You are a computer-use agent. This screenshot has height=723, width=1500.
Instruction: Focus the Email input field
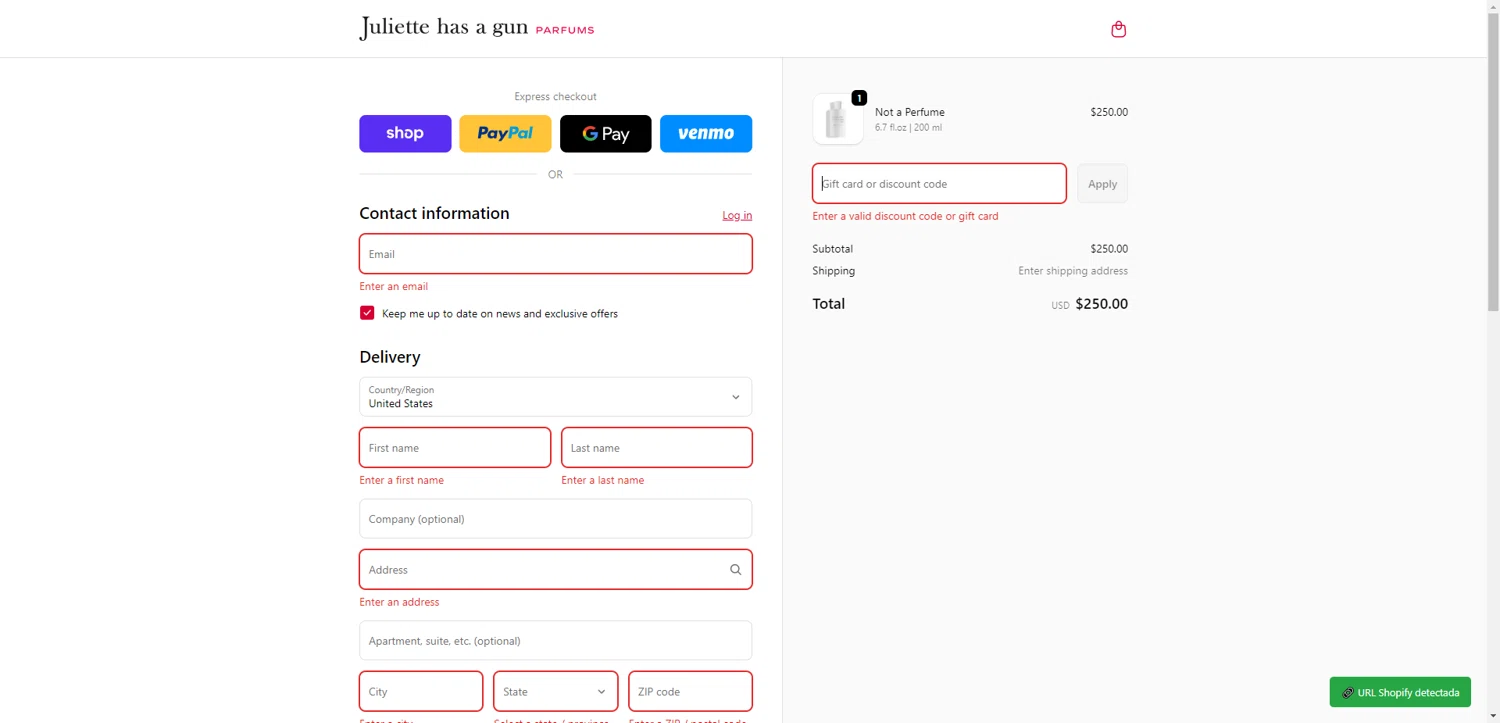pyautogui.click(x=555, y=254)
